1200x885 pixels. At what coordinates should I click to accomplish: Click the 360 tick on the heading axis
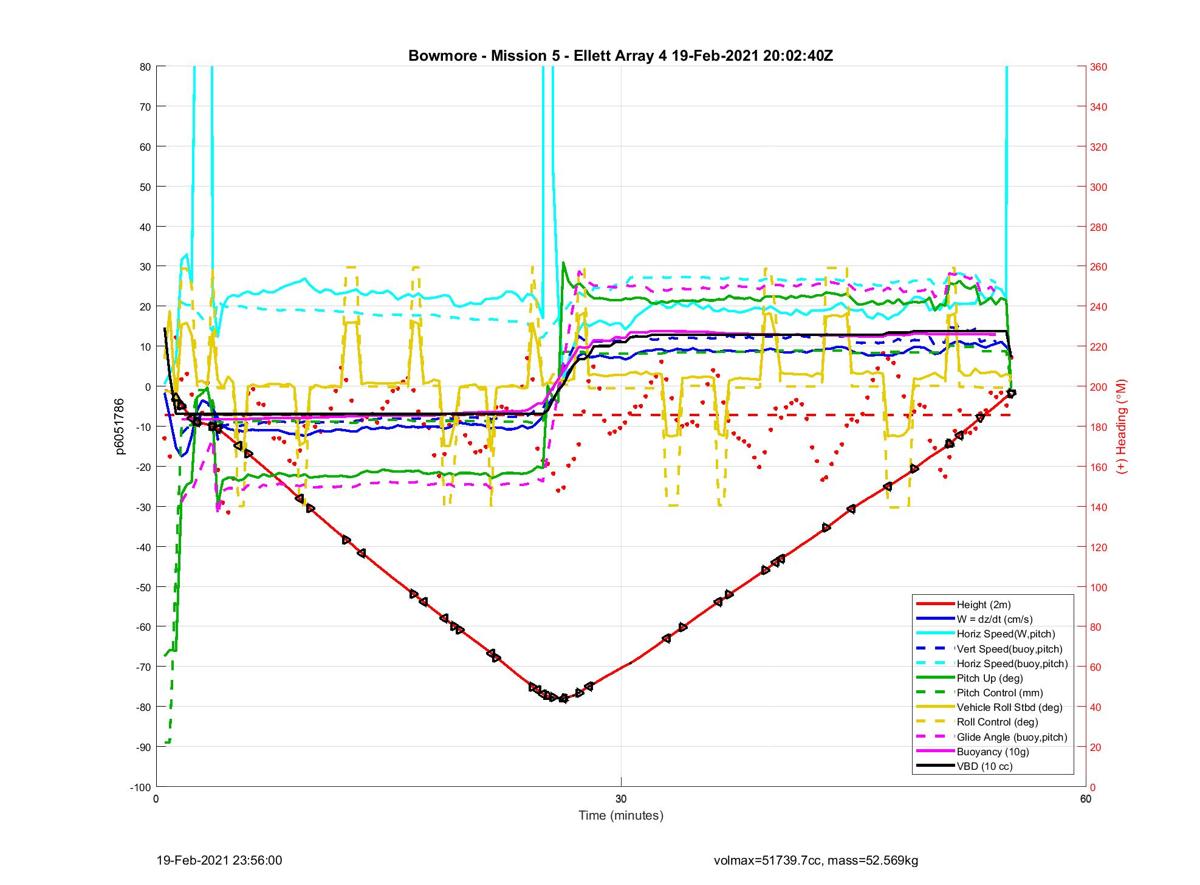point(1099,67)
